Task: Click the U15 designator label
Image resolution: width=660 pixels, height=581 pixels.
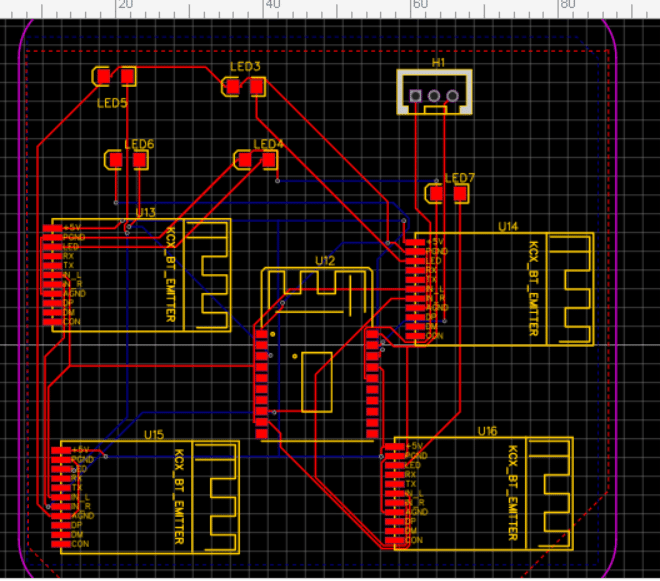Action: tap(153, 435)
